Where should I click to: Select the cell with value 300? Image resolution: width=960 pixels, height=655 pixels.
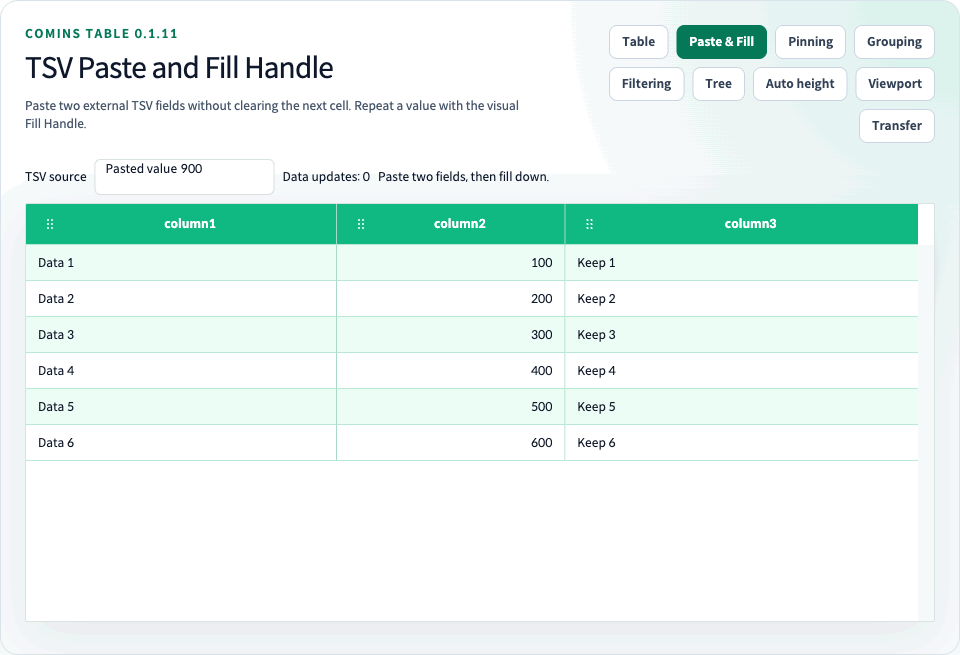pyautogui.click(x=451, y=335)
